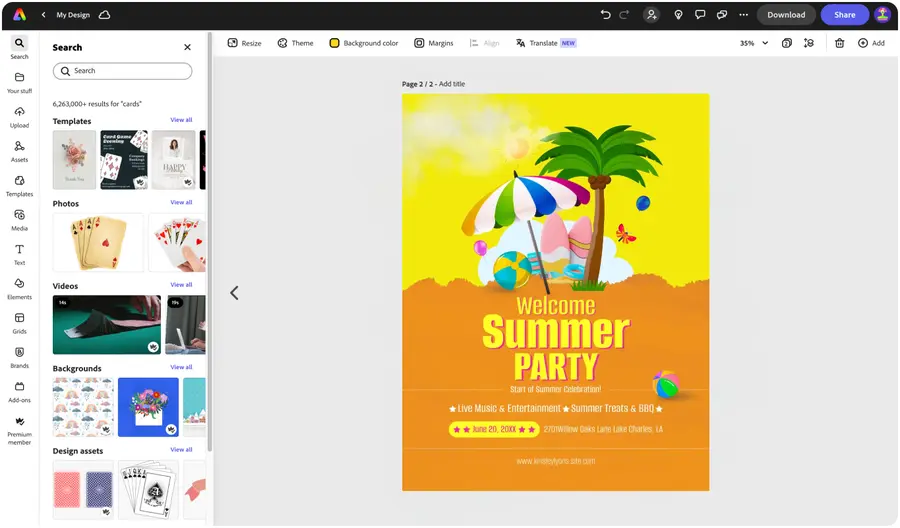Click the Download button

786,15
